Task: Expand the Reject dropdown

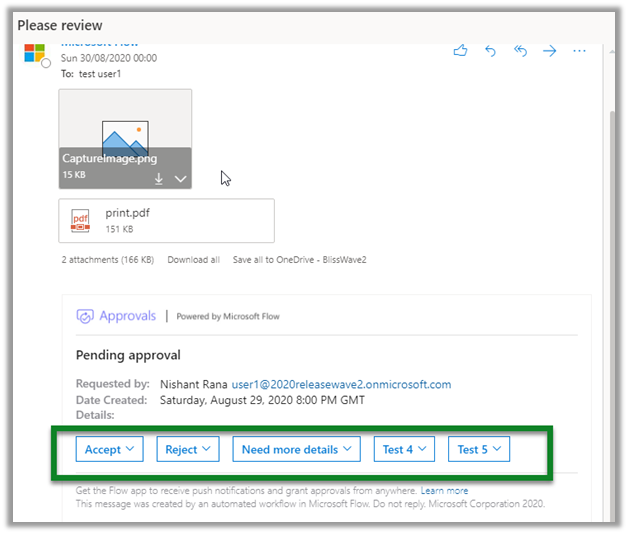Action: [x=188, y=450]
